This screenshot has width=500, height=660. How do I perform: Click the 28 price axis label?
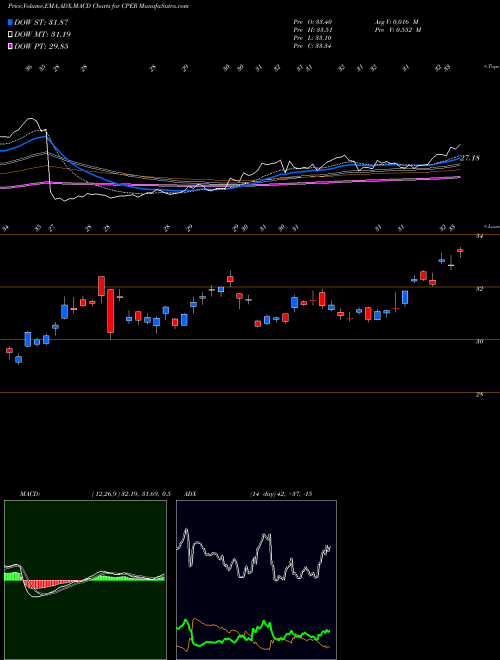tap(479, 394)
